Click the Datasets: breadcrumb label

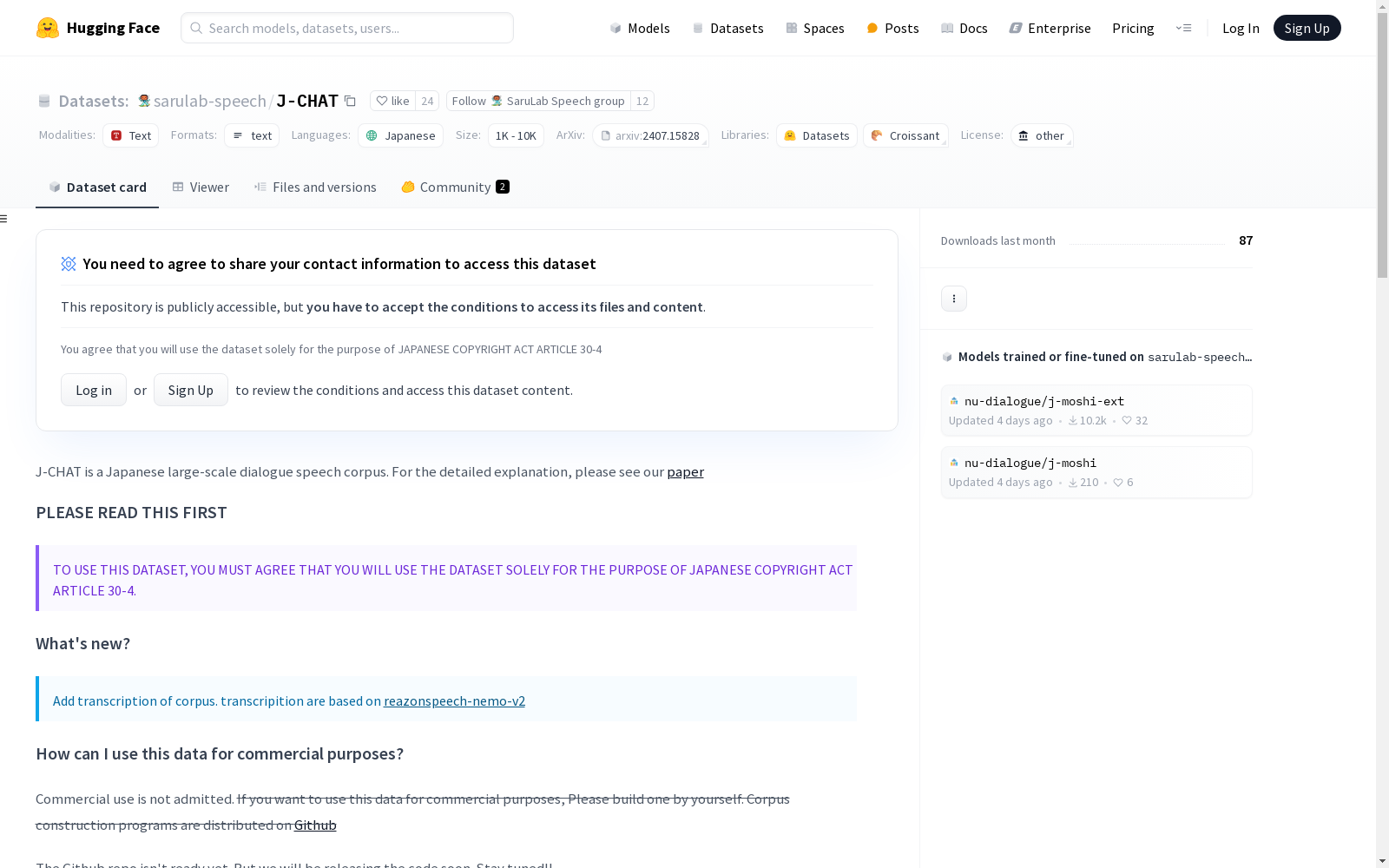94,101
